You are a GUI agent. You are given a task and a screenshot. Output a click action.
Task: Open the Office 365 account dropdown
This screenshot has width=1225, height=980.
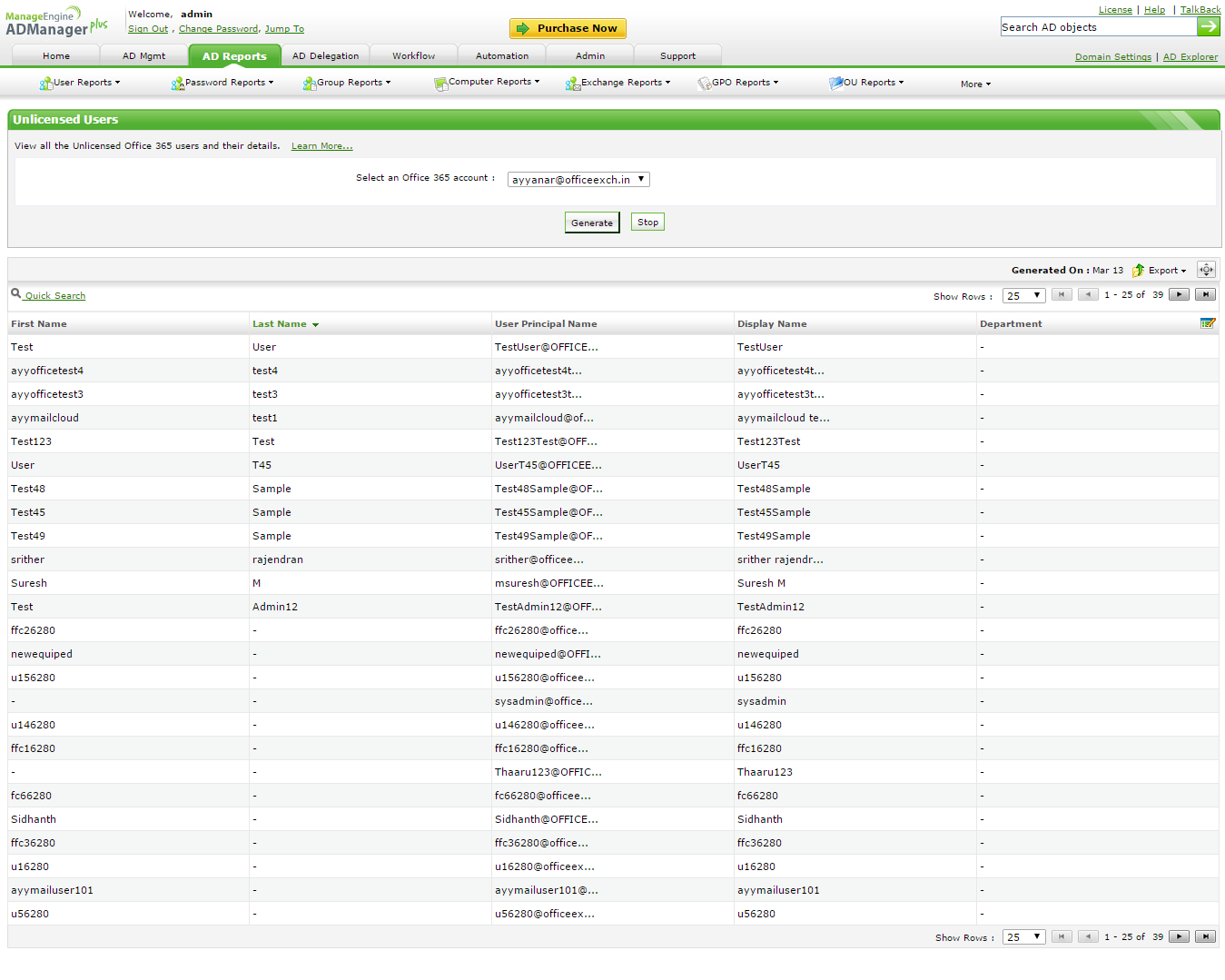point(578,180)
